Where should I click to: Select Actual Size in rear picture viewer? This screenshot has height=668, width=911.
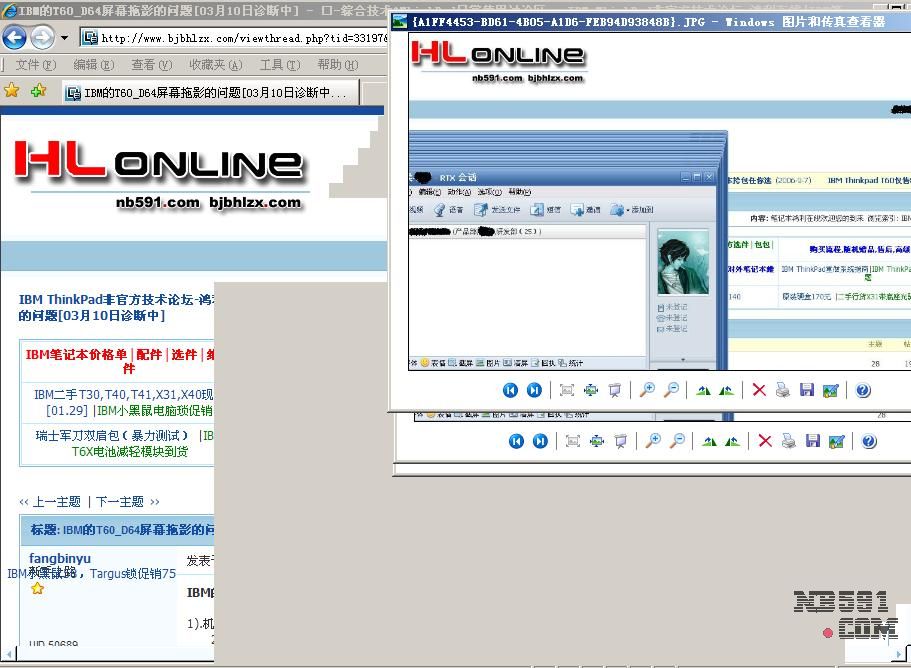[x=597, y=441]
